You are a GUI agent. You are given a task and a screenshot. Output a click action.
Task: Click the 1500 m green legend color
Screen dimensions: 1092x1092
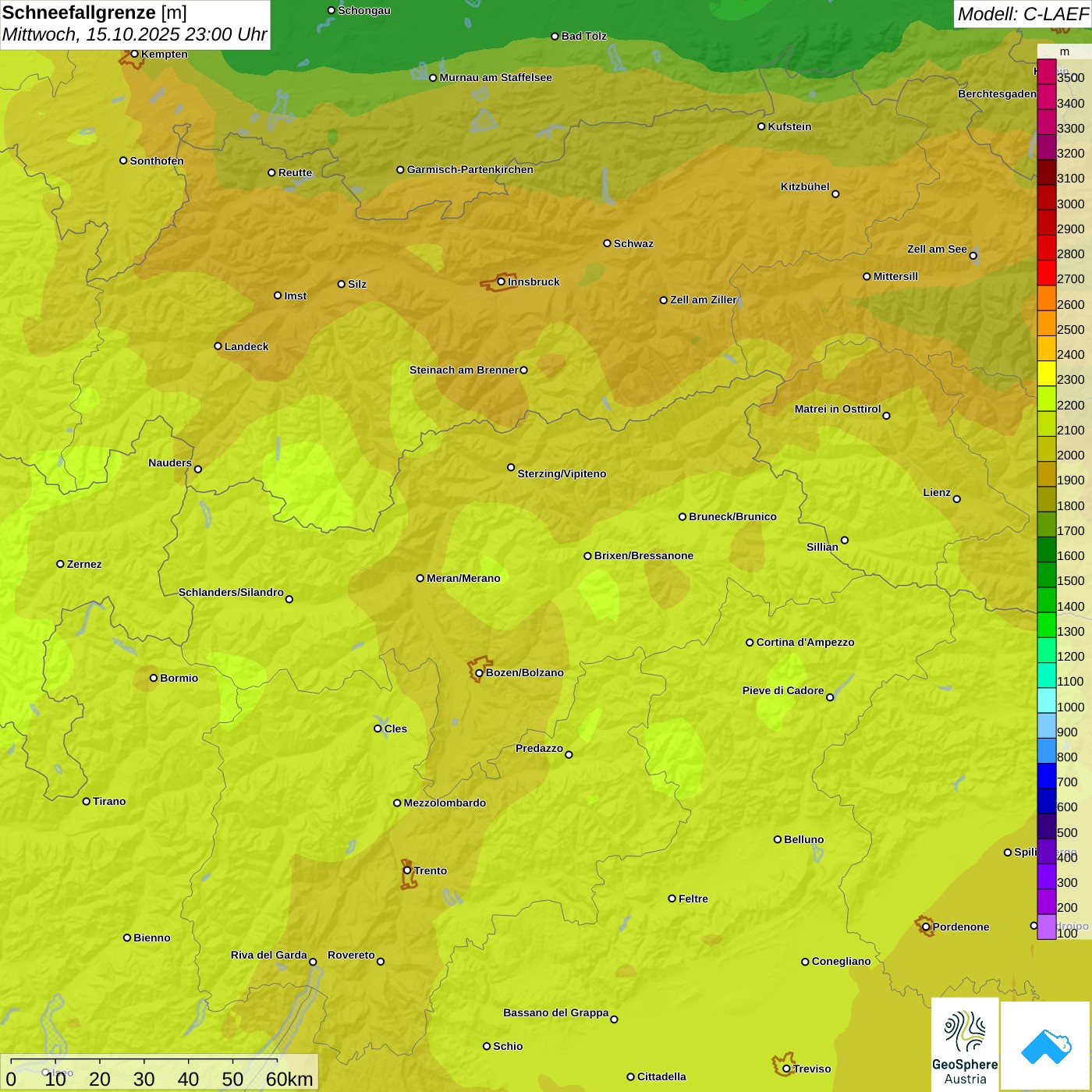(x=1047, y=575)
